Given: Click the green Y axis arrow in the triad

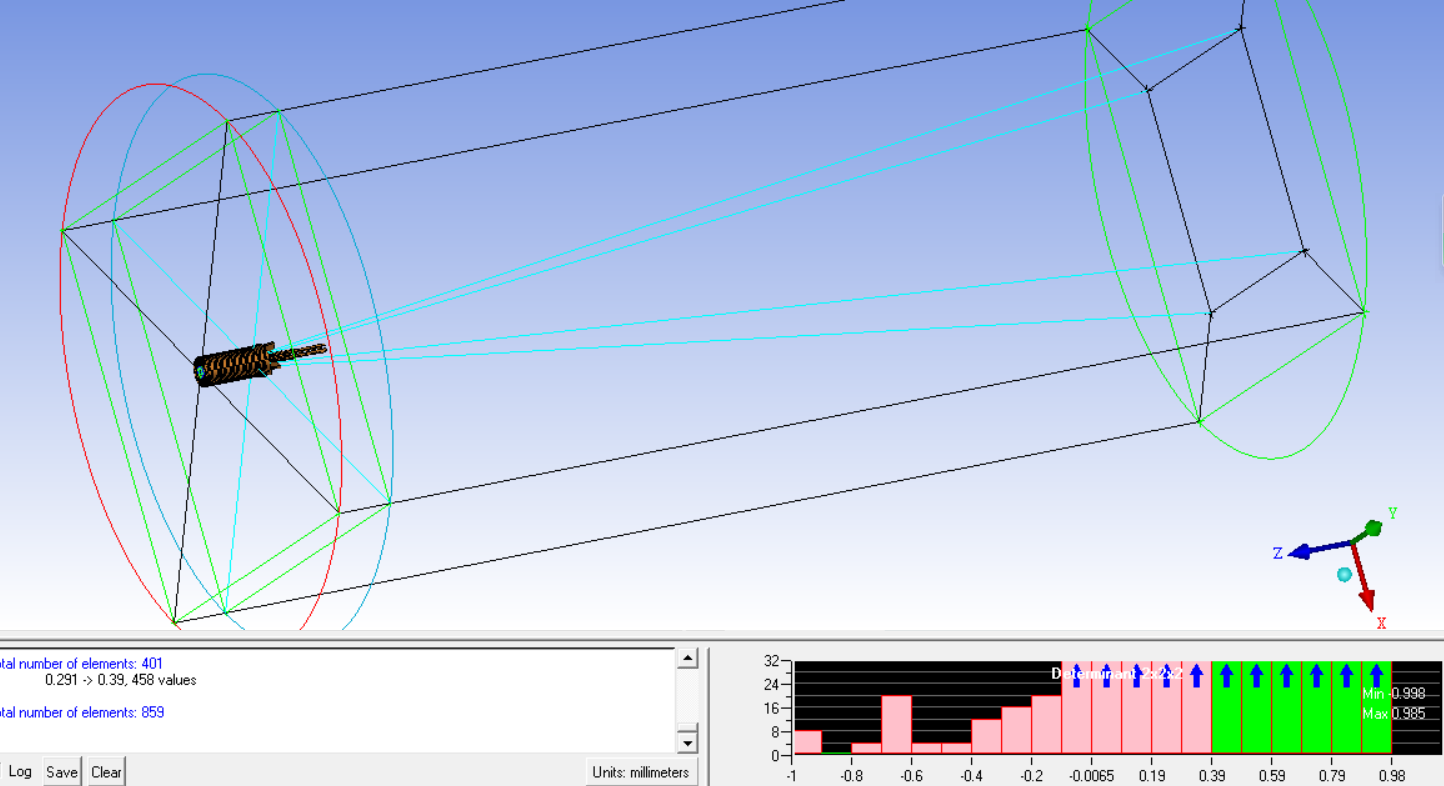Looking at the screenshot, I should point(1373,528).
